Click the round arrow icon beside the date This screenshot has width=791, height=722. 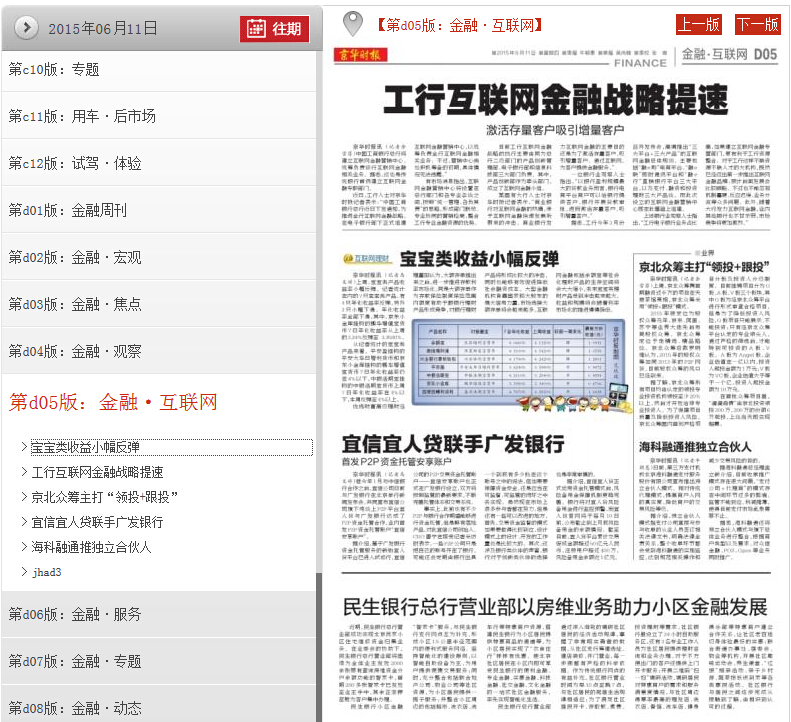[x=26, y=28]
